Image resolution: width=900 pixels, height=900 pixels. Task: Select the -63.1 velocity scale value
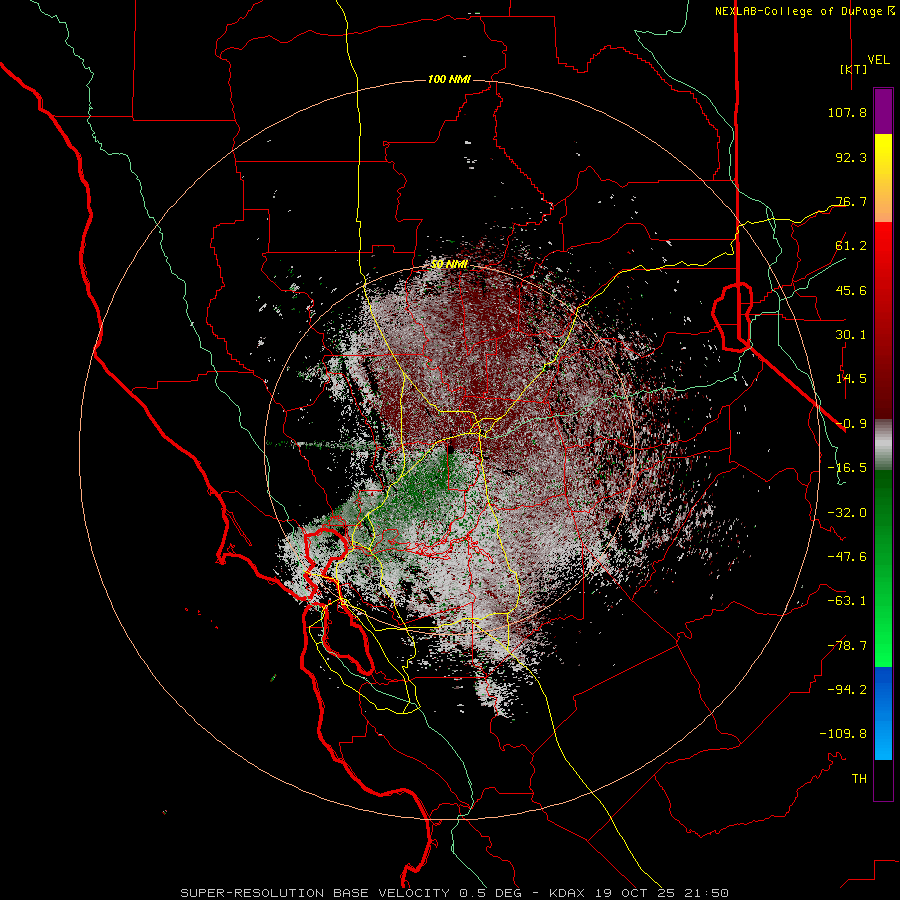[847, 601]
